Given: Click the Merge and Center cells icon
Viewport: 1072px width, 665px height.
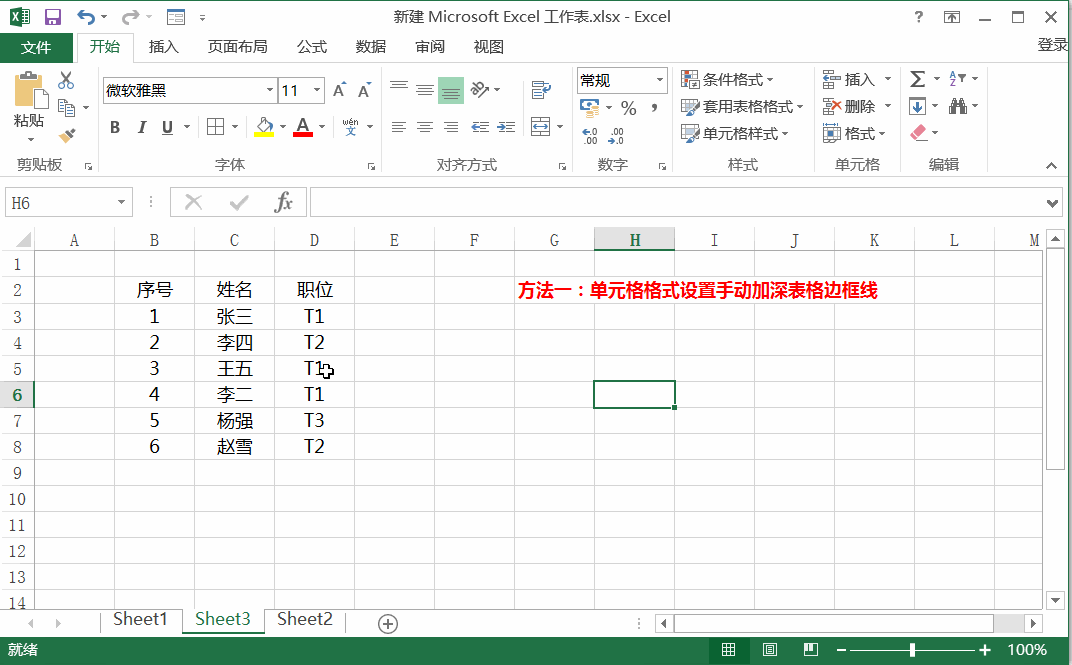Looking at the screenshot, I should click(x=541, y=127).
